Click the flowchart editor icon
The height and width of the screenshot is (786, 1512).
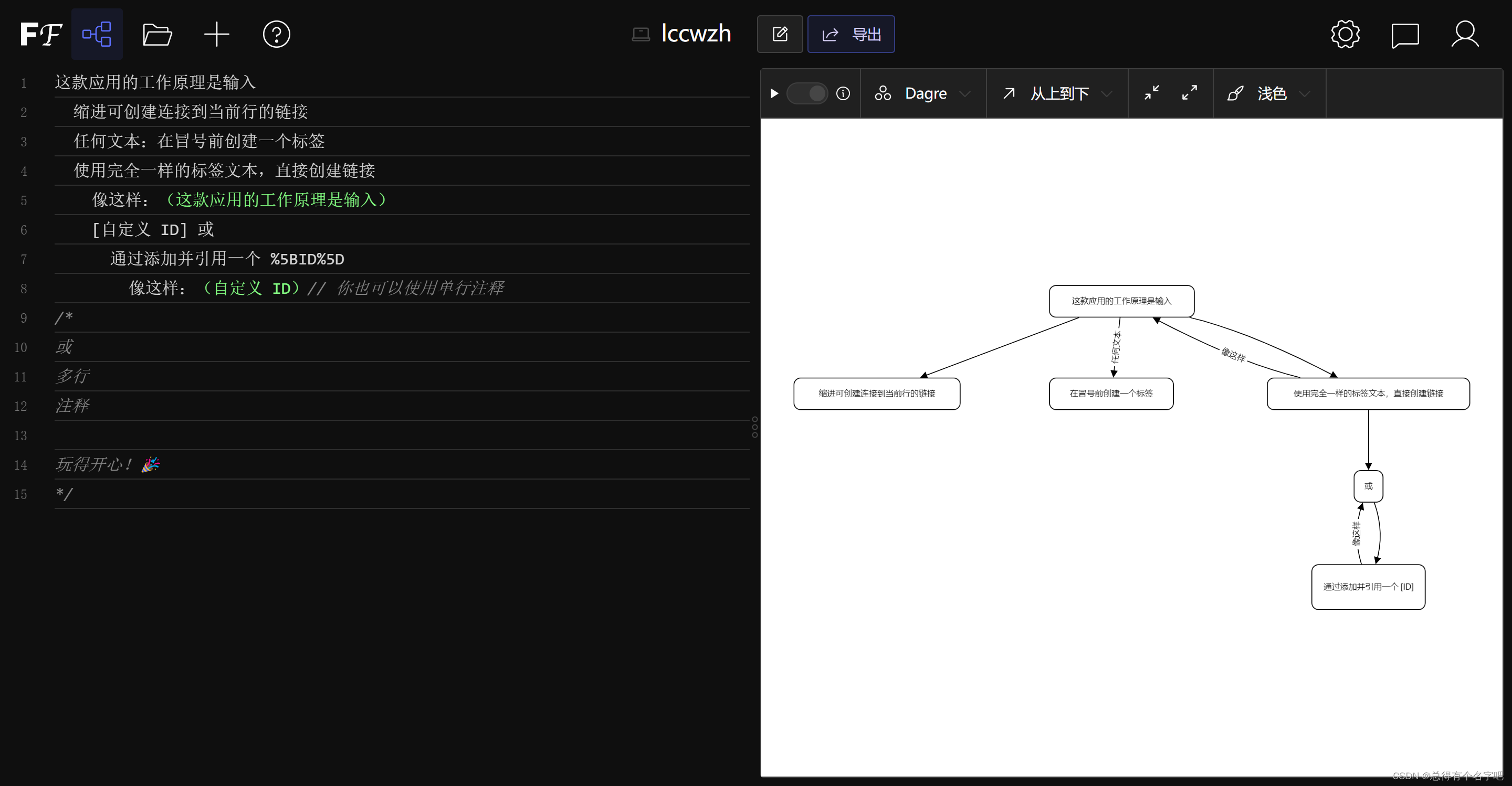pyautogui.click(x=97, y=34)
